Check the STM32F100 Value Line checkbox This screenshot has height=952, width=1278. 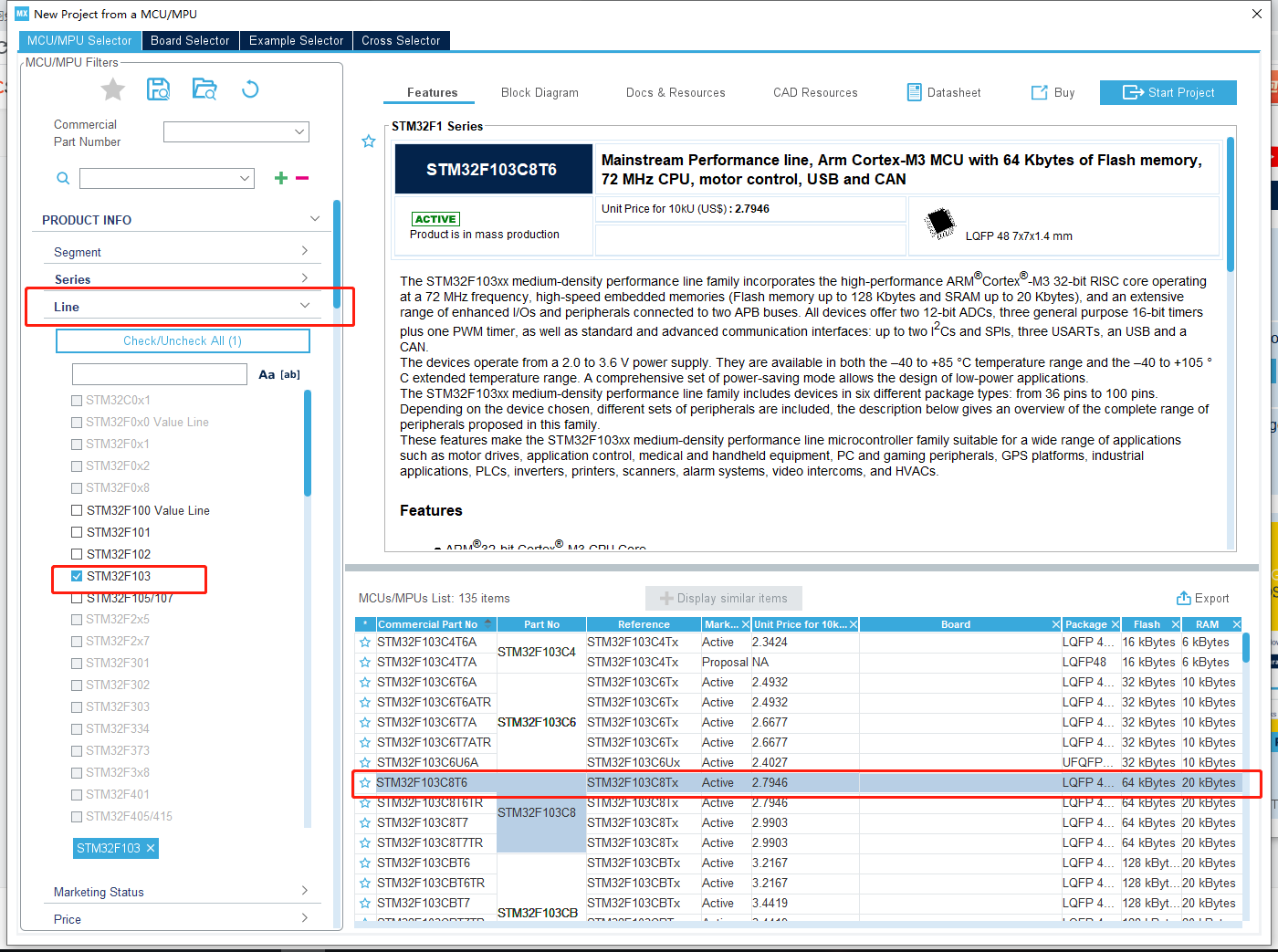click(77, 510)
